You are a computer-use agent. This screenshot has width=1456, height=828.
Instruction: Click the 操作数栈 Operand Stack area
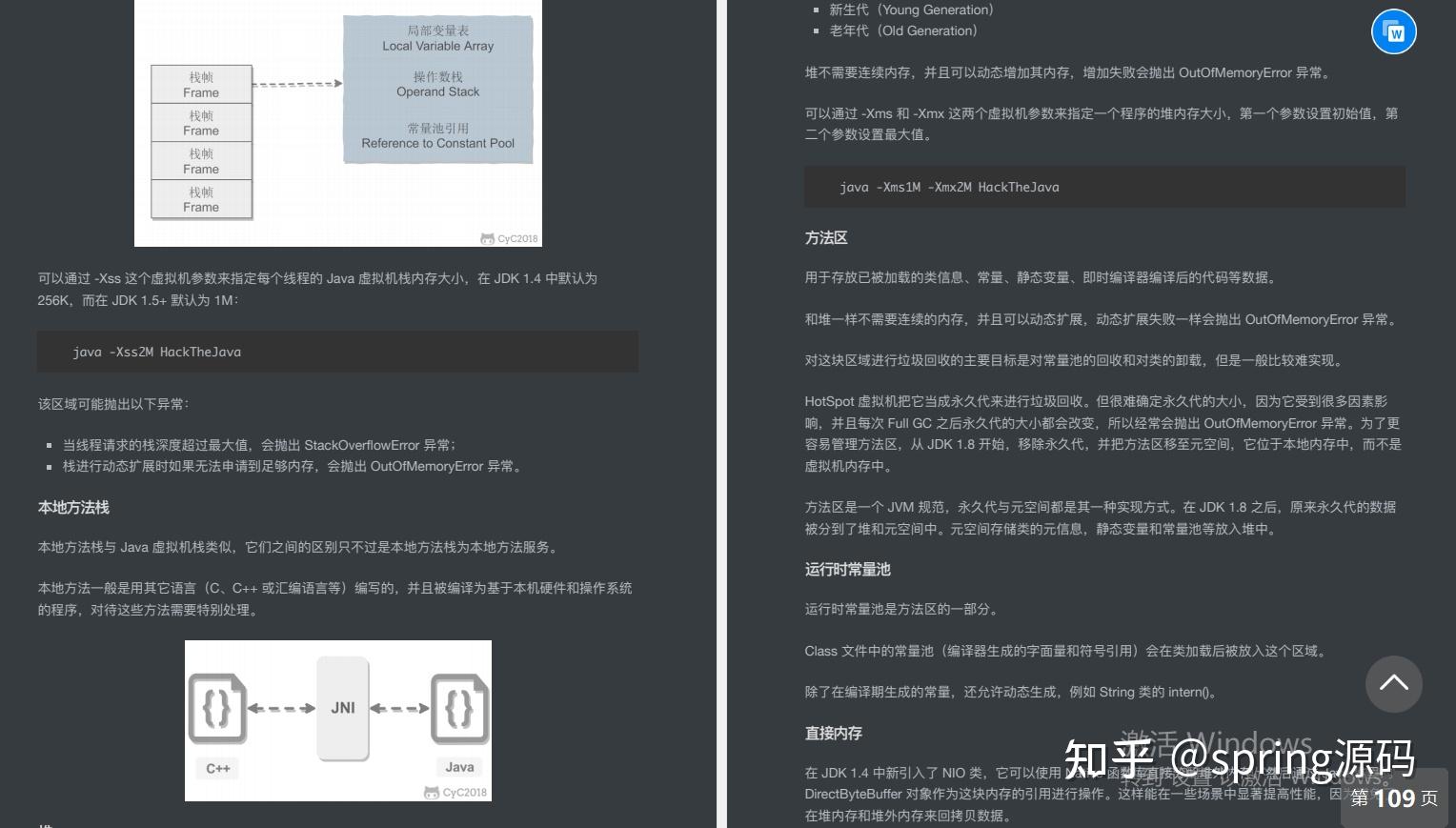436,85
